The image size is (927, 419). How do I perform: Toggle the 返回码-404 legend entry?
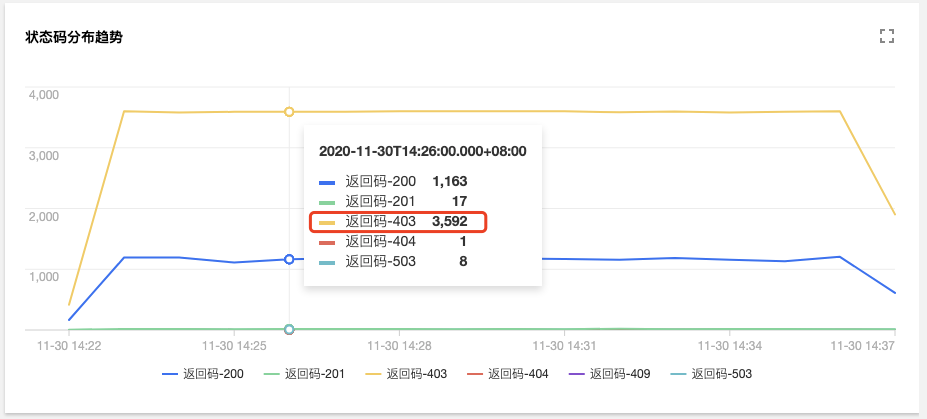click(x=508, y=374)
